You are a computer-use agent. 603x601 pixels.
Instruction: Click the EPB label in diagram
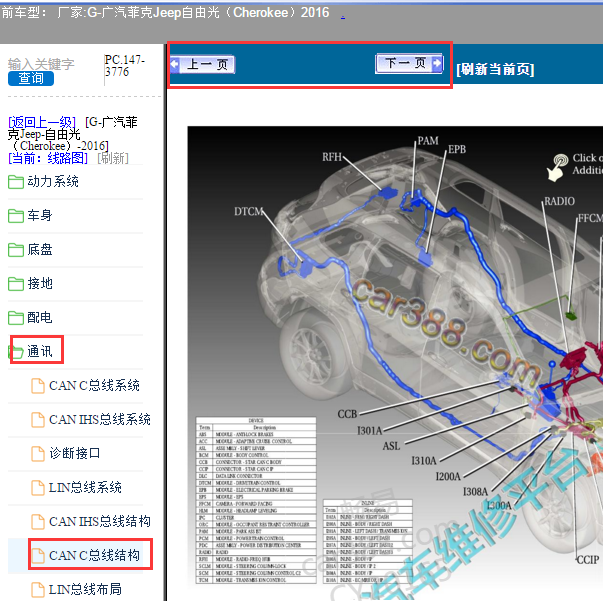[457, 149]
